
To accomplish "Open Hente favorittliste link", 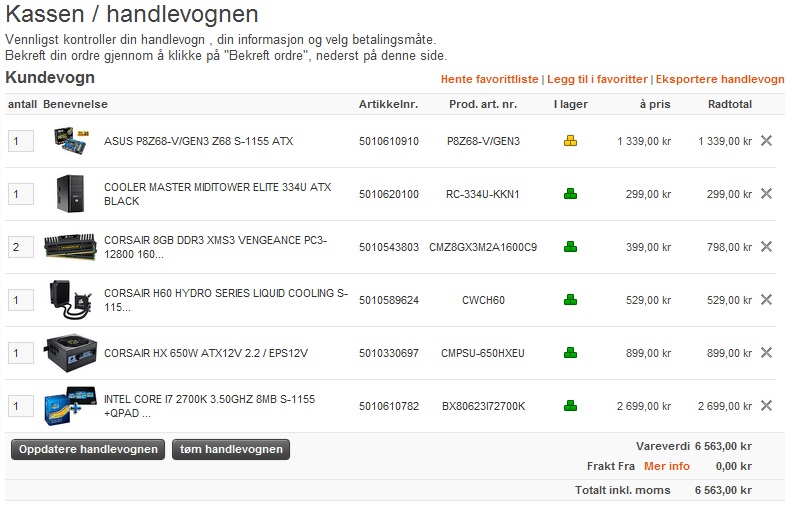I will pos(489,79).
